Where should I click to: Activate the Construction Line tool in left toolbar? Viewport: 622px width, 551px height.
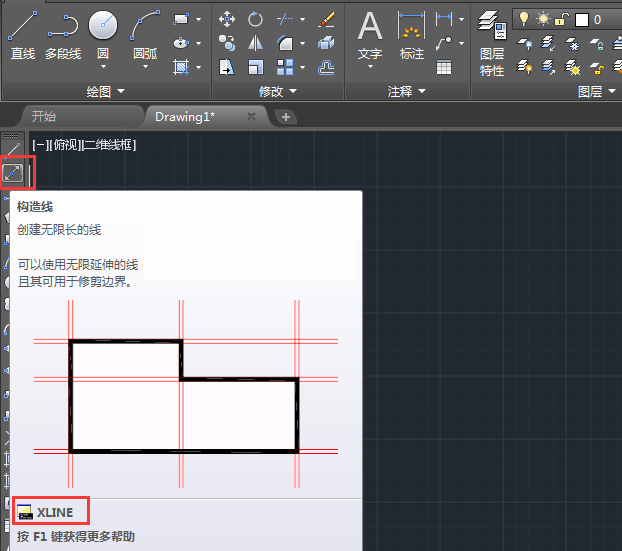pos(12,173)
